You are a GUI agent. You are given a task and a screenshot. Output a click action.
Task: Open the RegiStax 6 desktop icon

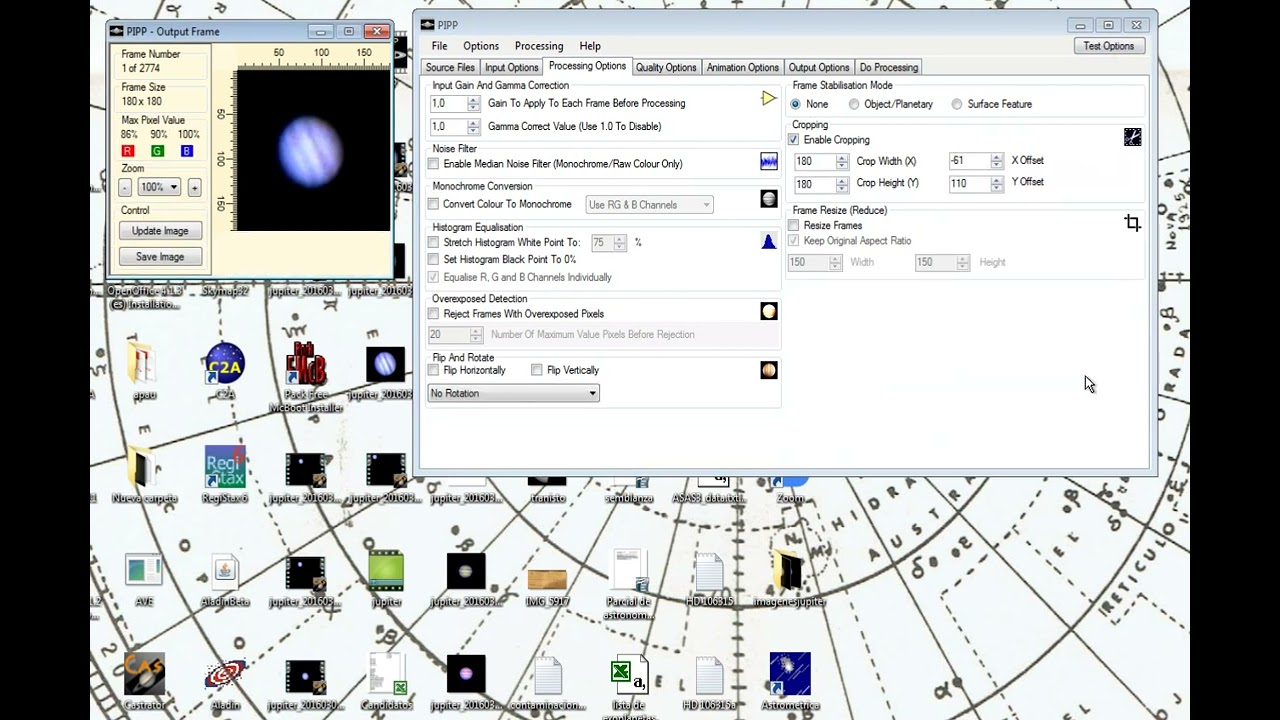[225, 474]
